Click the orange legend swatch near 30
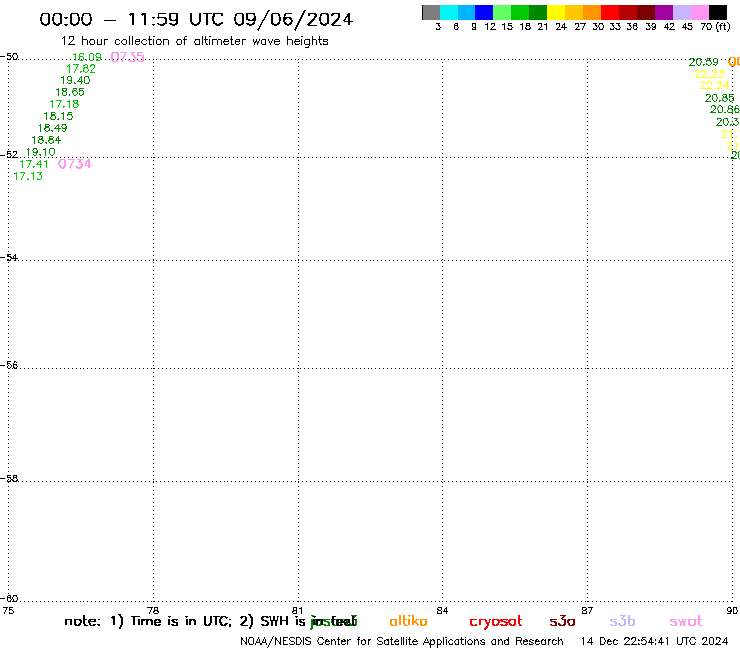Screen dimensions: 740x650 [592, 12]
